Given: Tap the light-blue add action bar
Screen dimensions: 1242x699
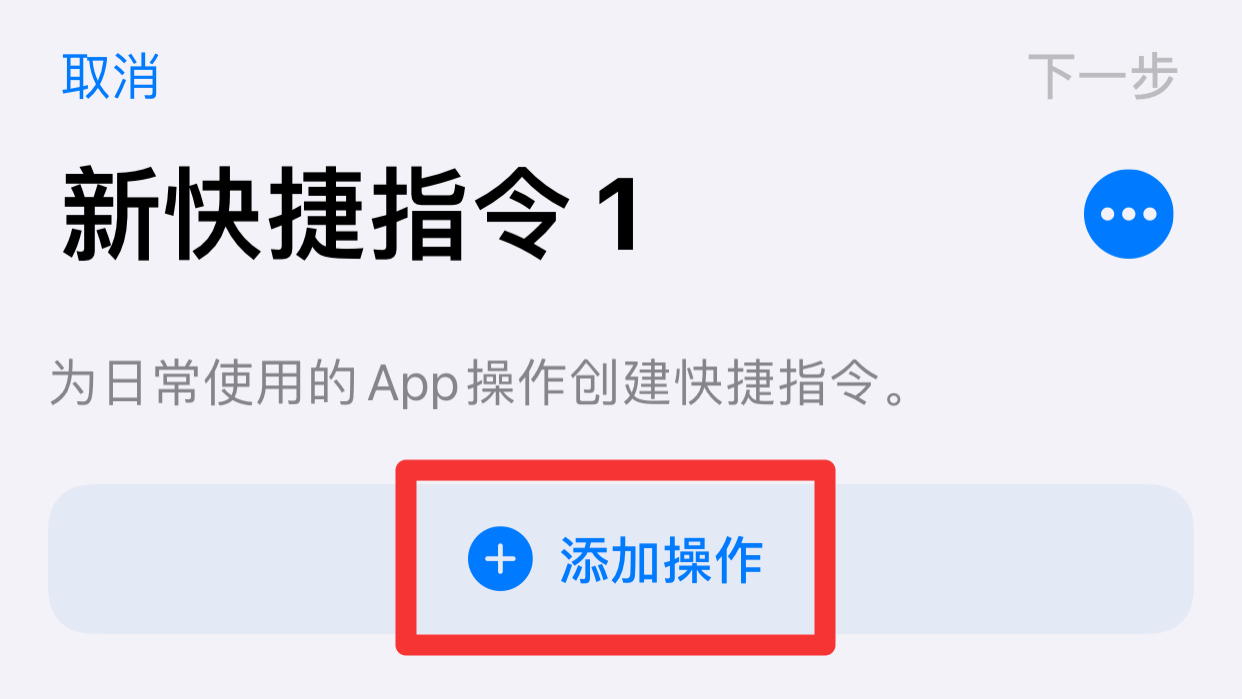Looking at the screenshot, I should 620,559.
